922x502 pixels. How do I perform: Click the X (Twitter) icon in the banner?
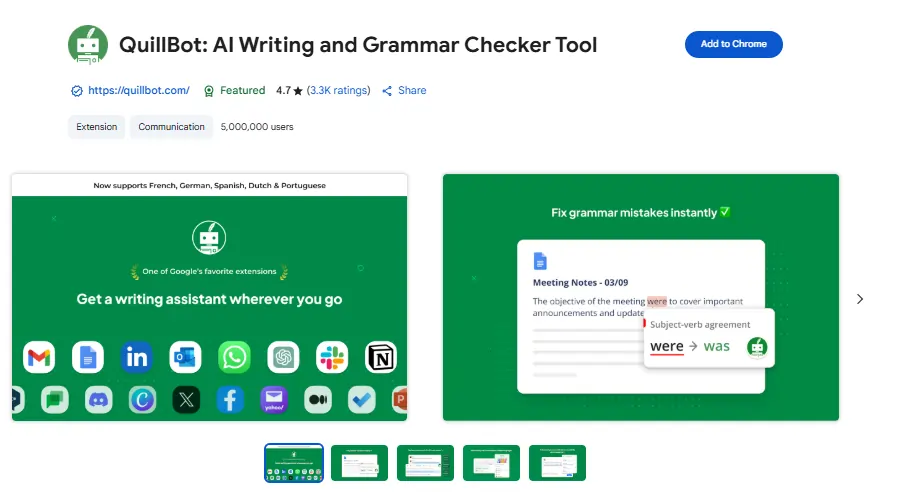click(x=186, y=400)
